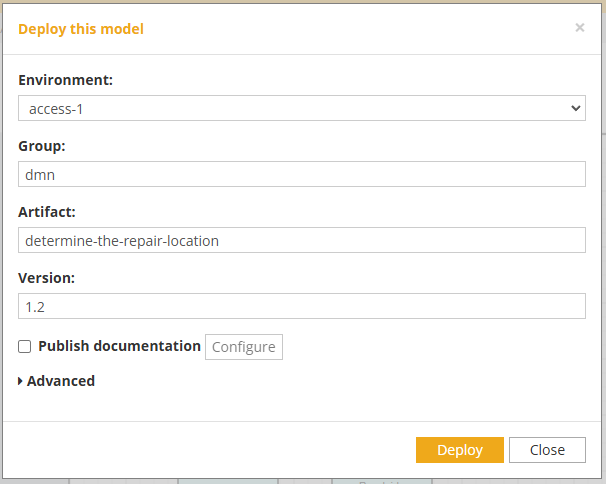The image size is (606, 484).
Task: Click the chevron arrow of Environment select
Action: click(x=575, y=108)
